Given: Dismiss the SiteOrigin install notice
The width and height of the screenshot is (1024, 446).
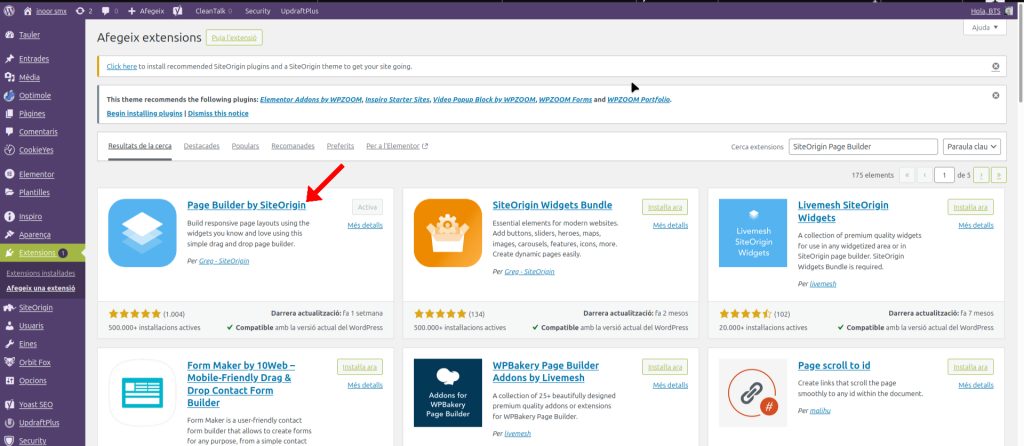Looking at the screenshot, I should point(995,67).
